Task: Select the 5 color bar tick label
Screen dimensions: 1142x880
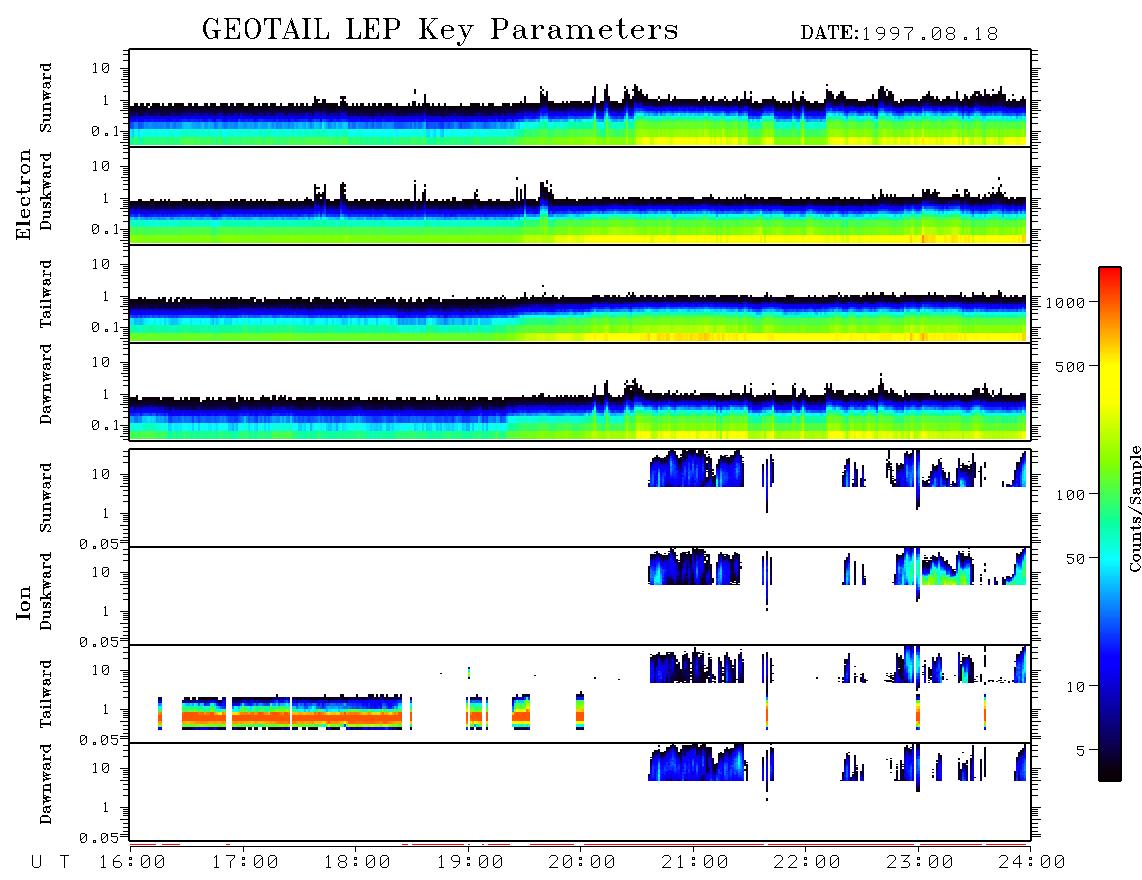Action: (x=1080, y=751)
